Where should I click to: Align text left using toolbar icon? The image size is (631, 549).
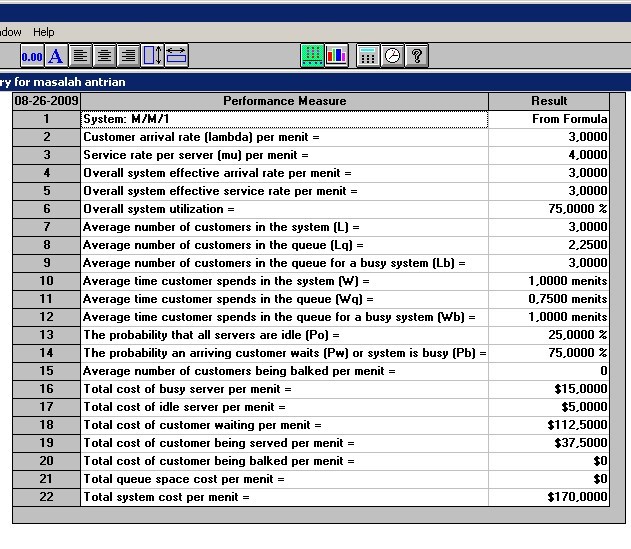click(80, 56)
